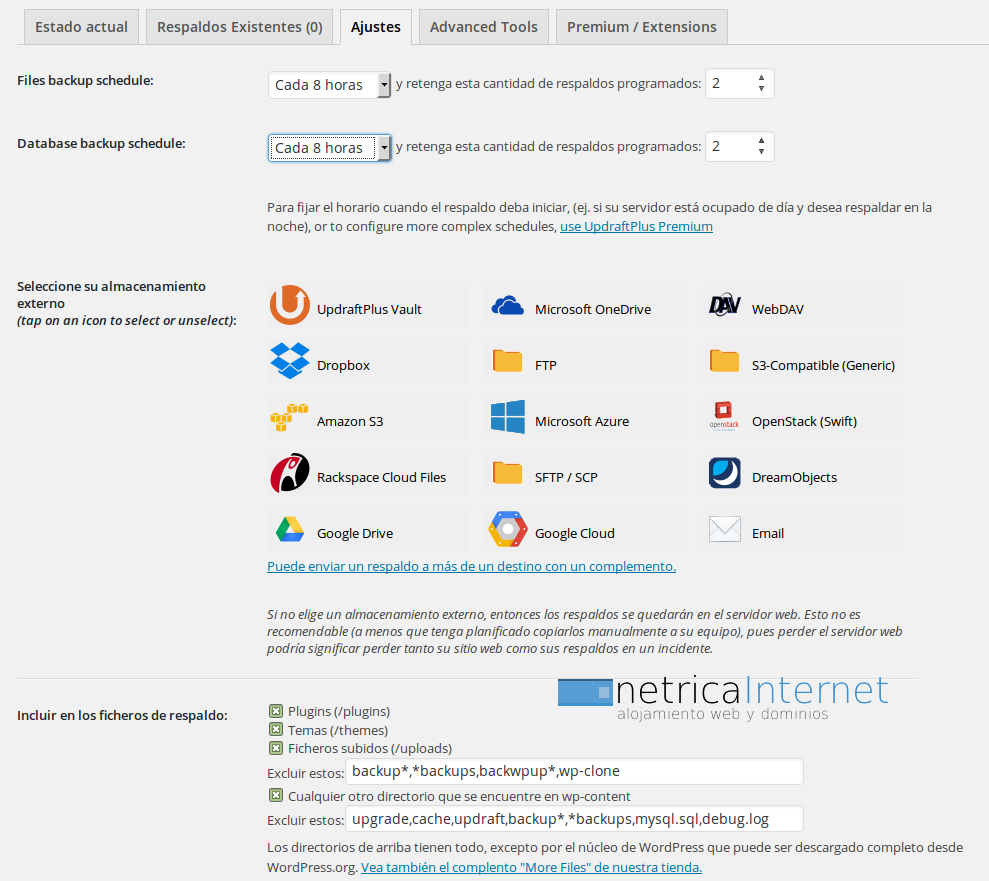Viewport: 989px width, 881px height.
Task: Toggle the Plugins (/plugins) checkbox
Action: (276, 711)
